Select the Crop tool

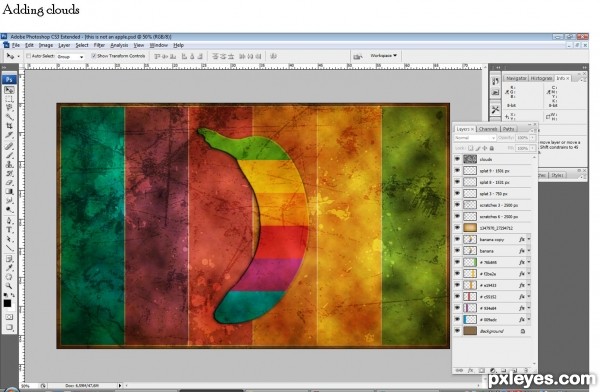[x=9, y=126]
